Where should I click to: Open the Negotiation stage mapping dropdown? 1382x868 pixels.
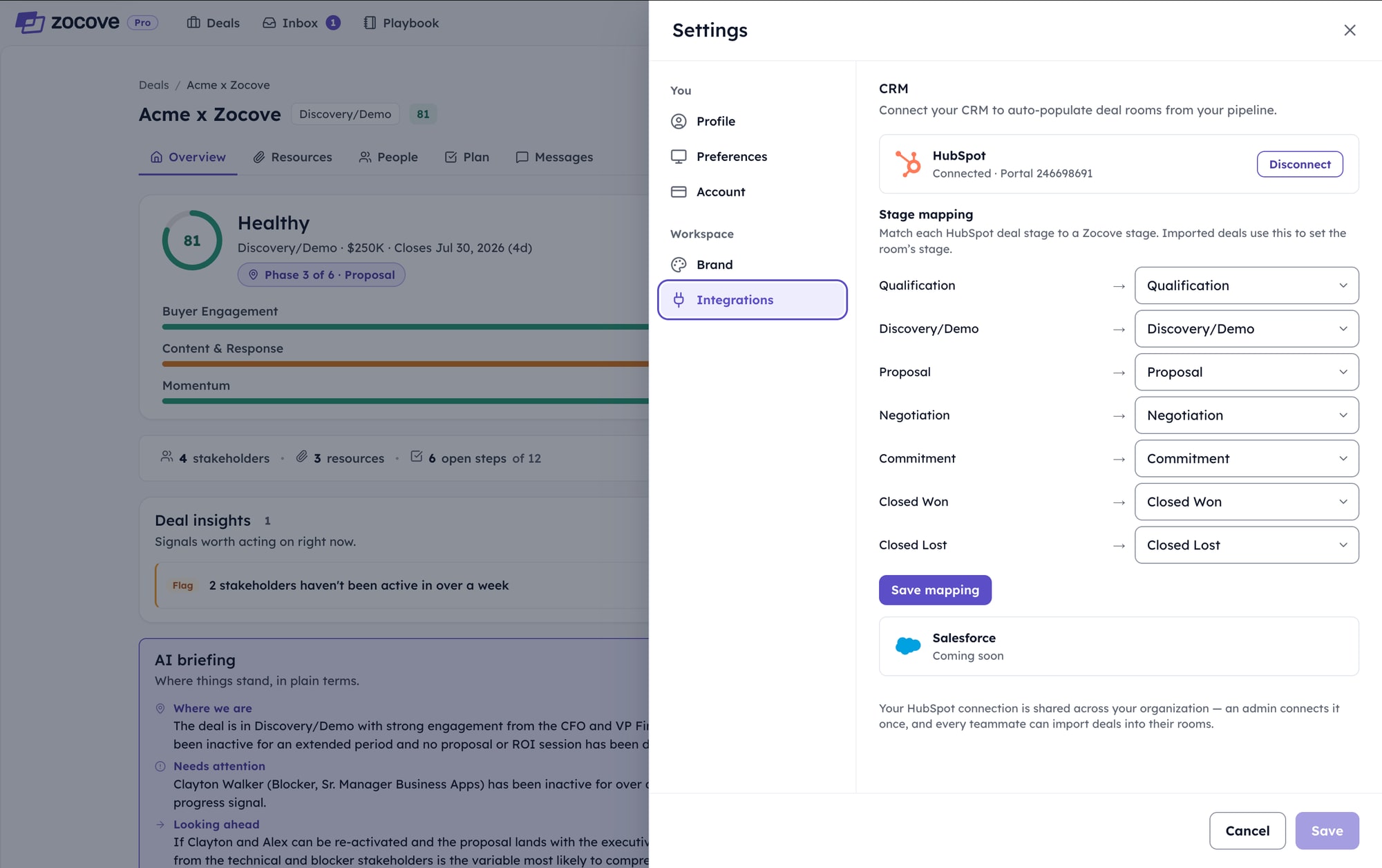click(1247, 415)
